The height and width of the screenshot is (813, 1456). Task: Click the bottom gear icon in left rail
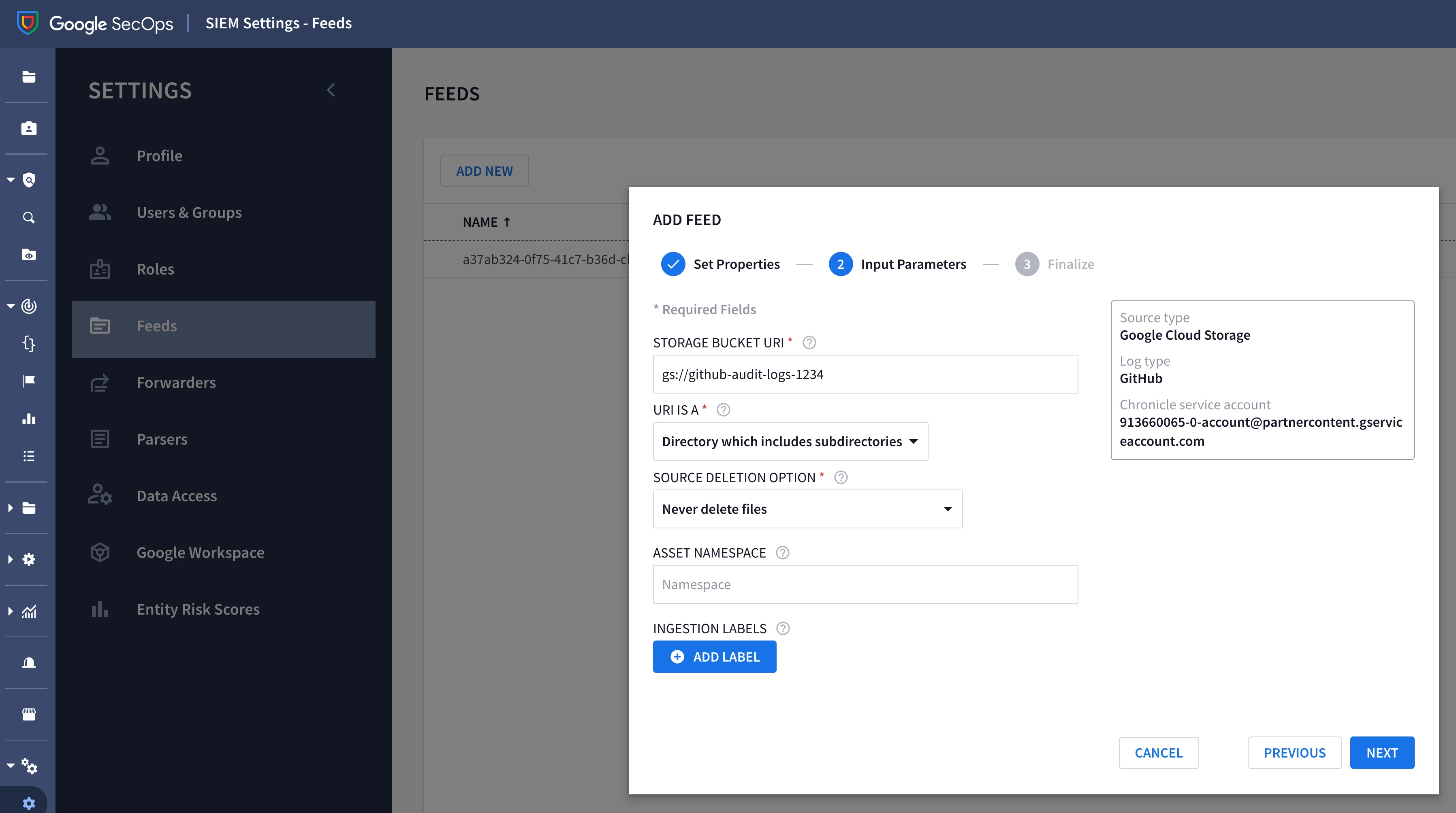point(29,803)
